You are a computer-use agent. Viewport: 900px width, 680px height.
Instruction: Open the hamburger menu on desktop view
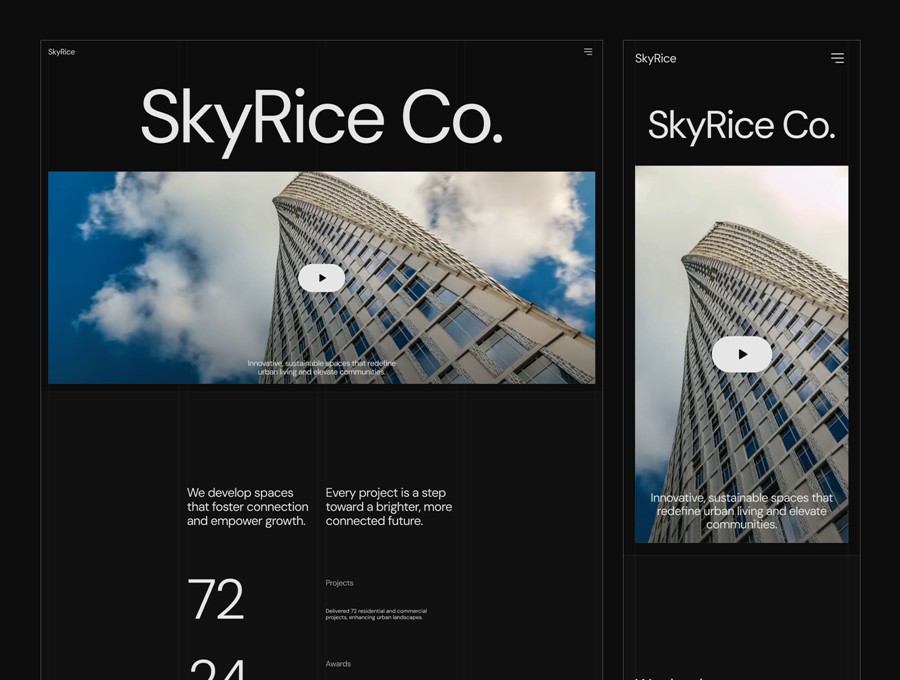588,51
